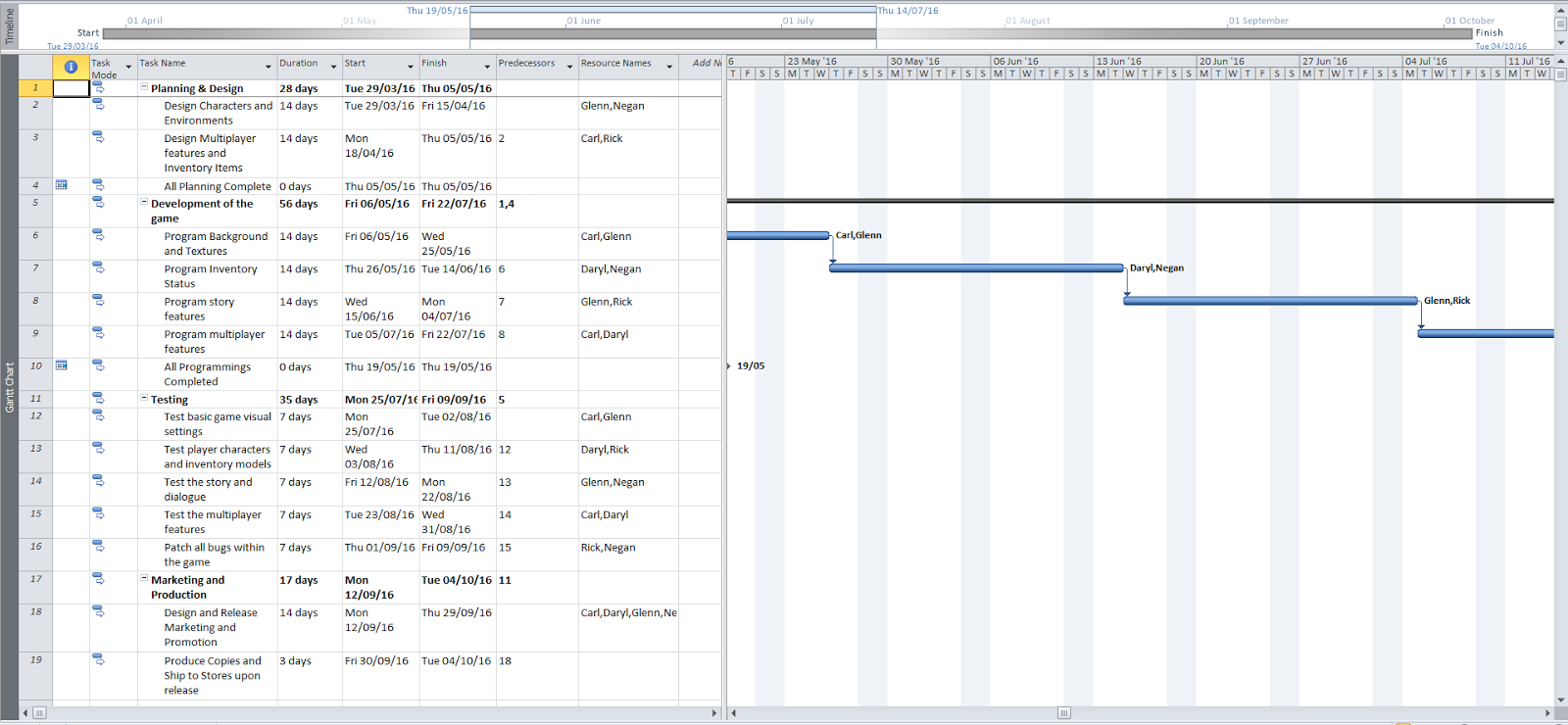Viewport: 1568px width, 725px height.
Task: Select the Daryl,Negan Gantt bar
Action: coord(976,267)
